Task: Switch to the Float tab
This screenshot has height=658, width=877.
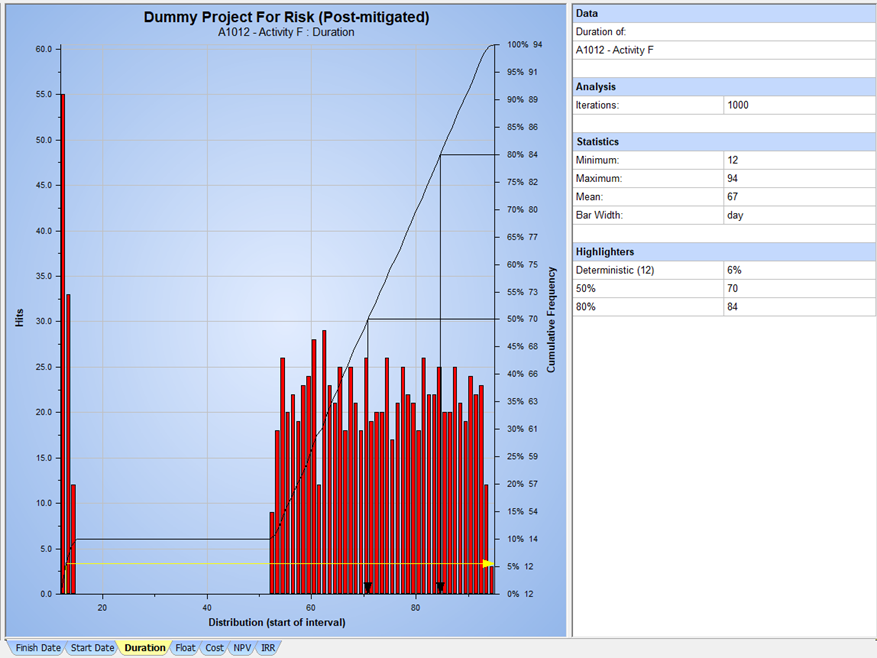Action: (184, 647)
